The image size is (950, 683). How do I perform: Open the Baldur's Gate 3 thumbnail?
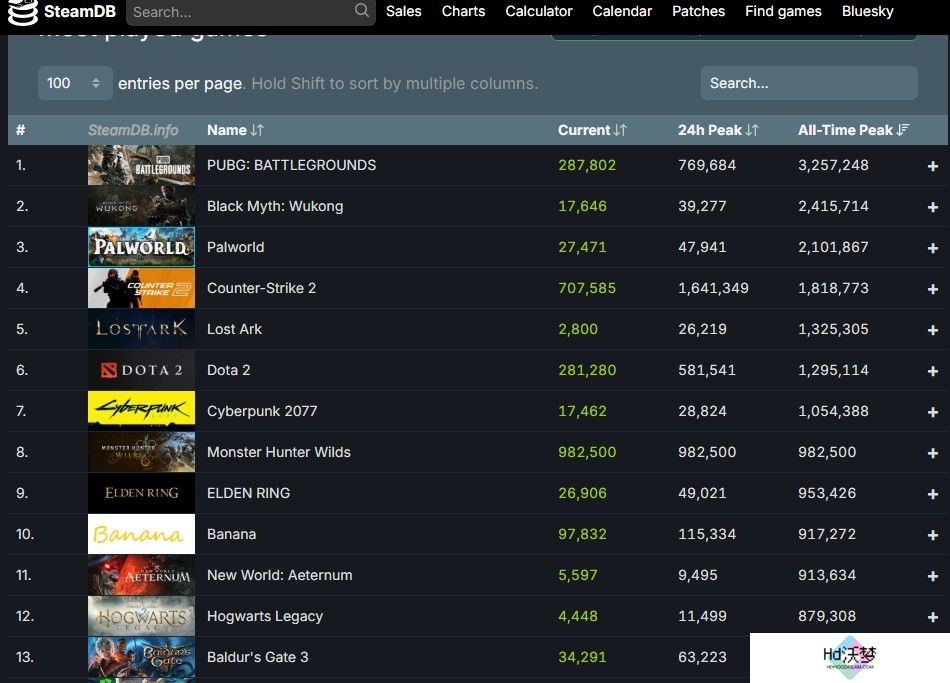coord(141,657)
